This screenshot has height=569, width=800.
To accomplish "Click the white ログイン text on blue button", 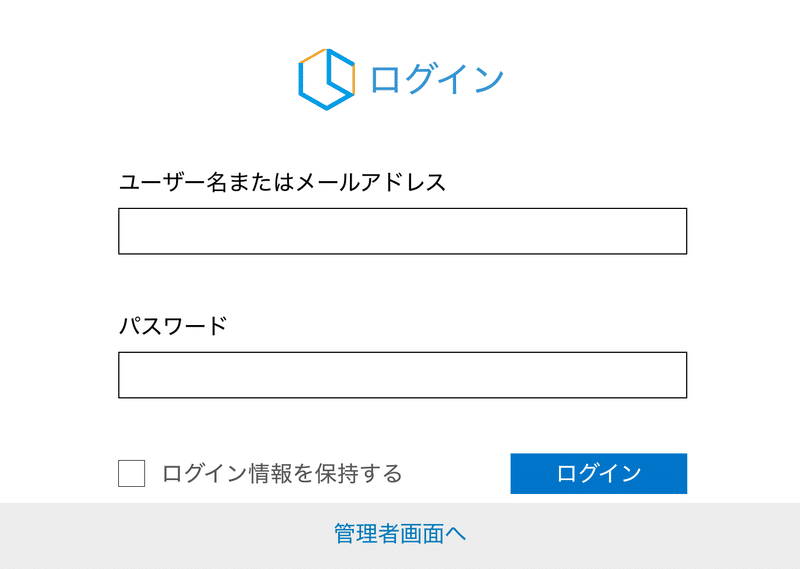I will (x=598, y=474).
